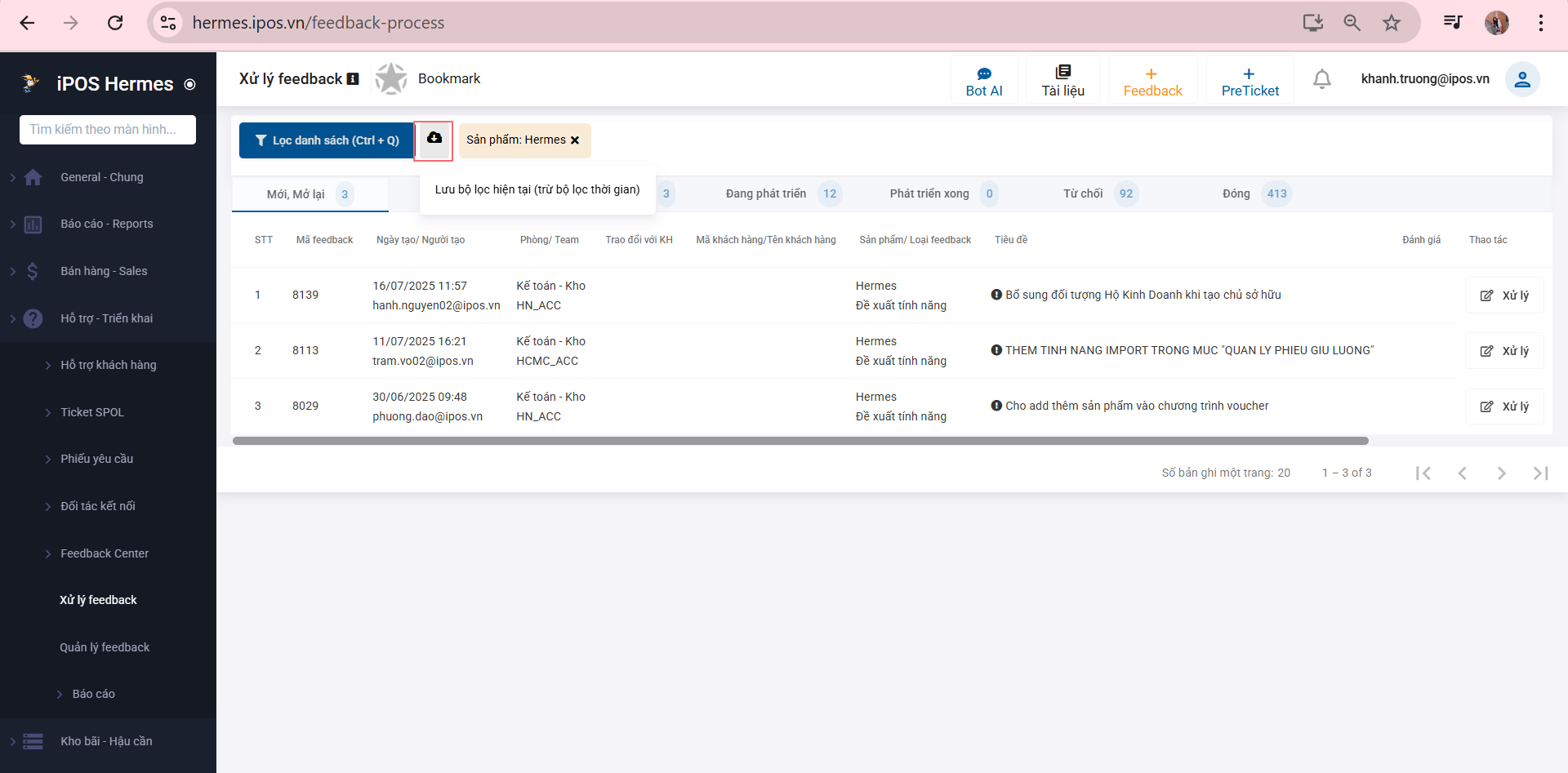Click the horizontal table scrollbar
The image size is (1568, 773).
tap(800, 441)
